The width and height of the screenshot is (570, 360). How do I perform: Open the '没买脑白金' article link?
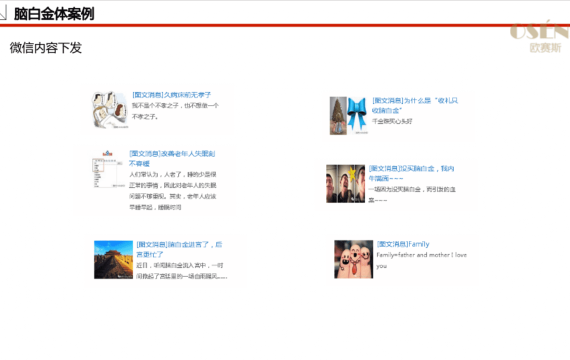(411, 173)
